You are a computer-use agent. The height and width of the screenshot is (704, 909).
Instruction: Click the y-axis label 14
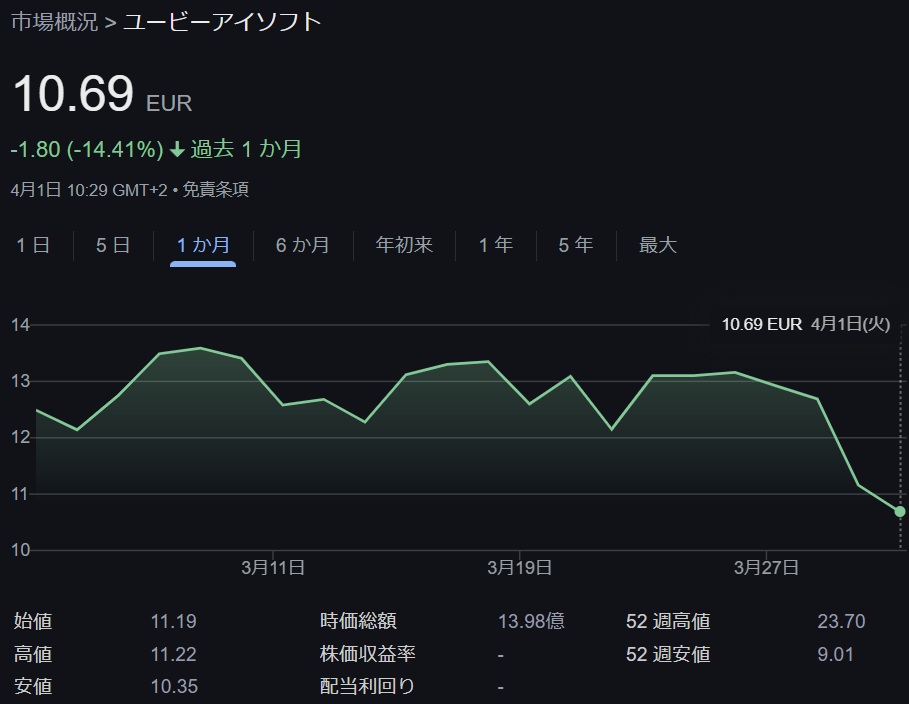[x=20, y=325]
